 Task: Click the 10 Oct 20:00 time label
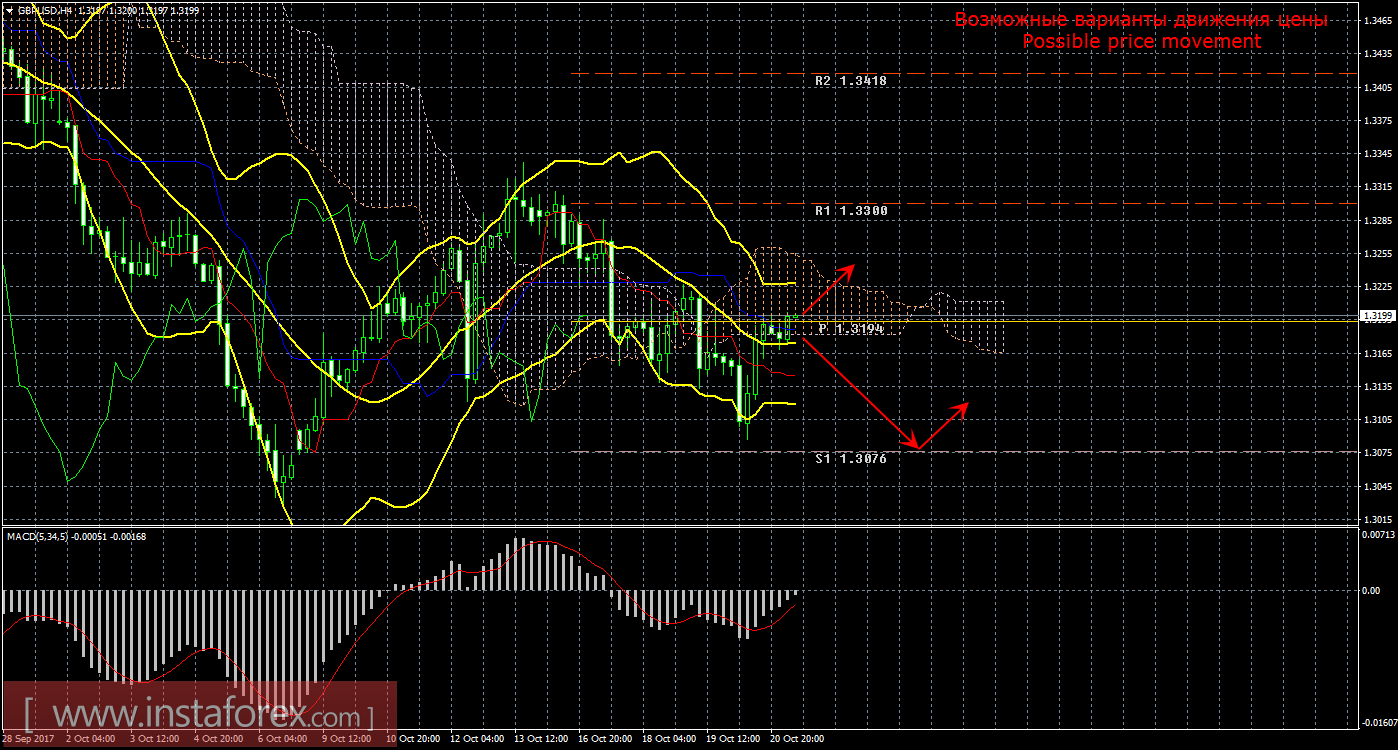tap(412, 739)
